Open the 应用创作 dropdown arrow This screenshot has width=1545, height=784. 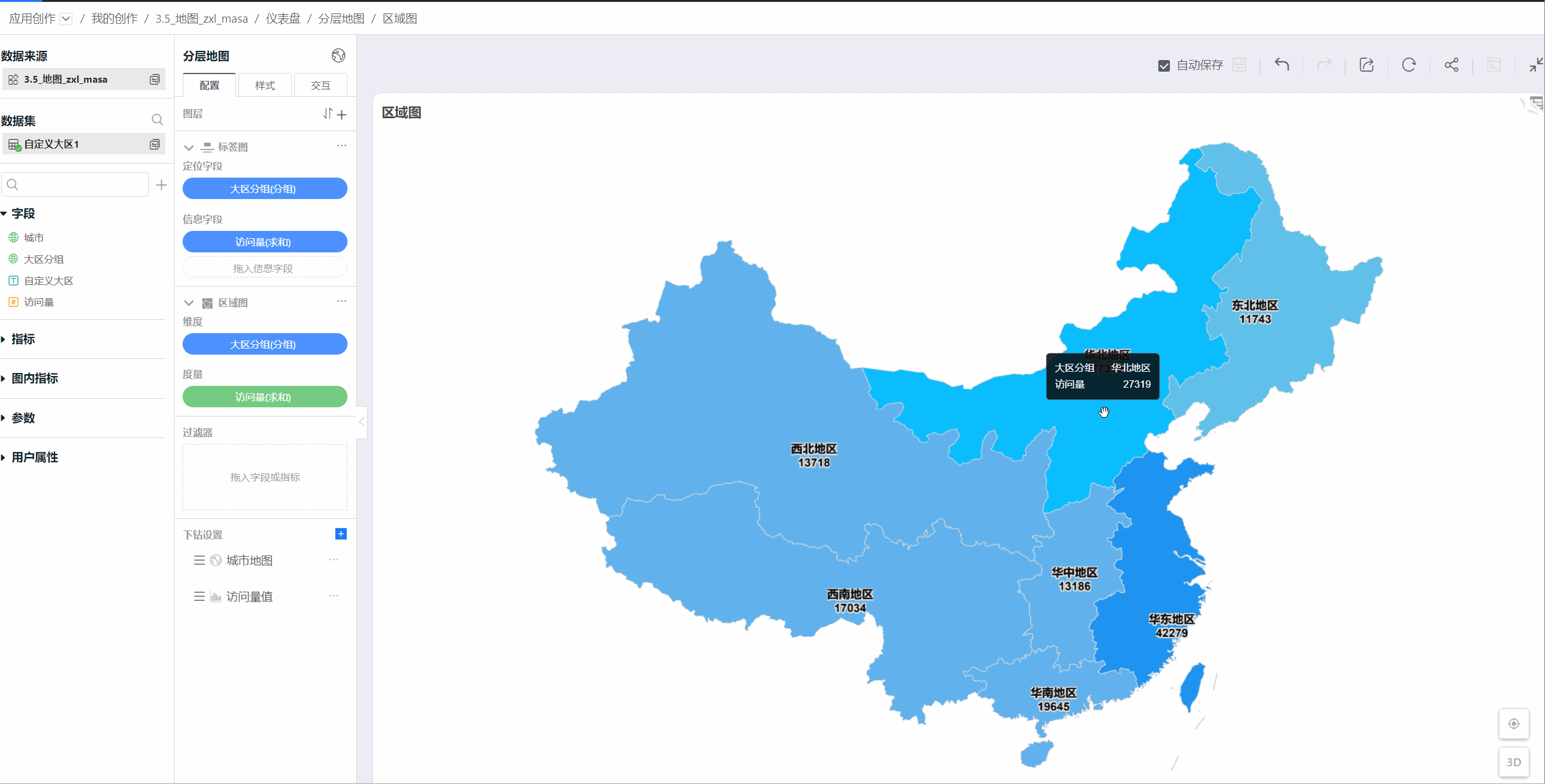tap(66, 19)
